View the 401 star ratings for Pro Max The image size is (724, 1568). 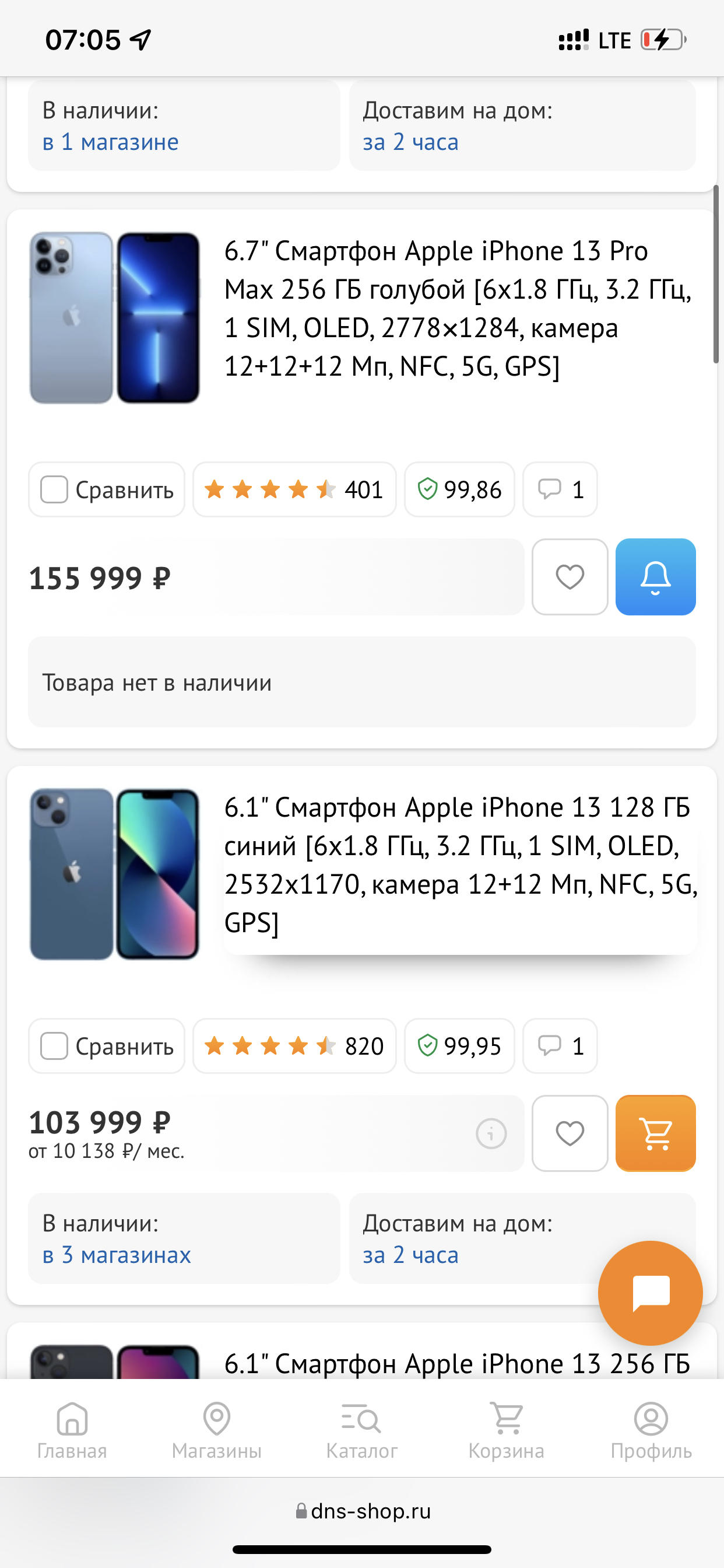(294, 489)
